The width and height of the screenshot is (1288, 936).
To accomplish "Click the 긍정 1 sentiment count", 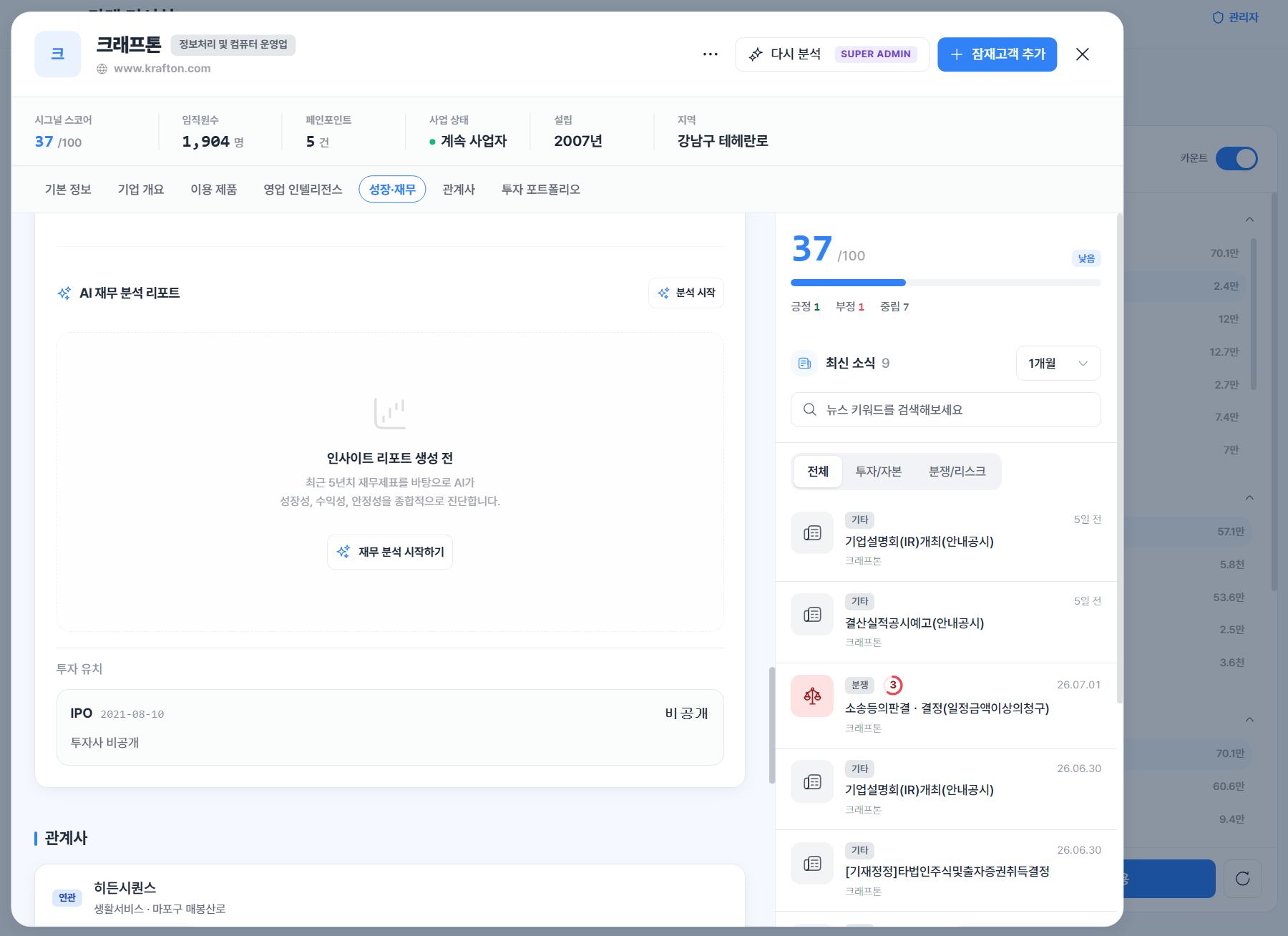I will (805, 307).
